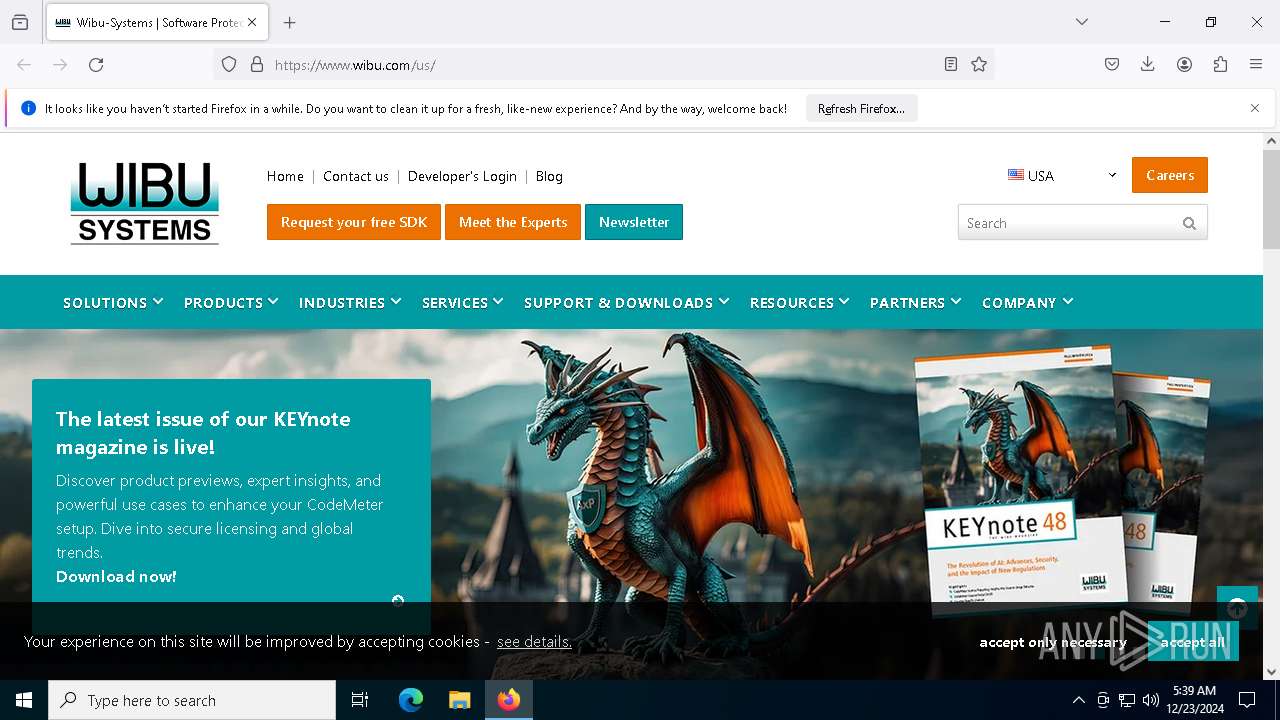Screen dimensions: 1280x720
Task: Open Windows Start menu
Action: pos(24,700)
